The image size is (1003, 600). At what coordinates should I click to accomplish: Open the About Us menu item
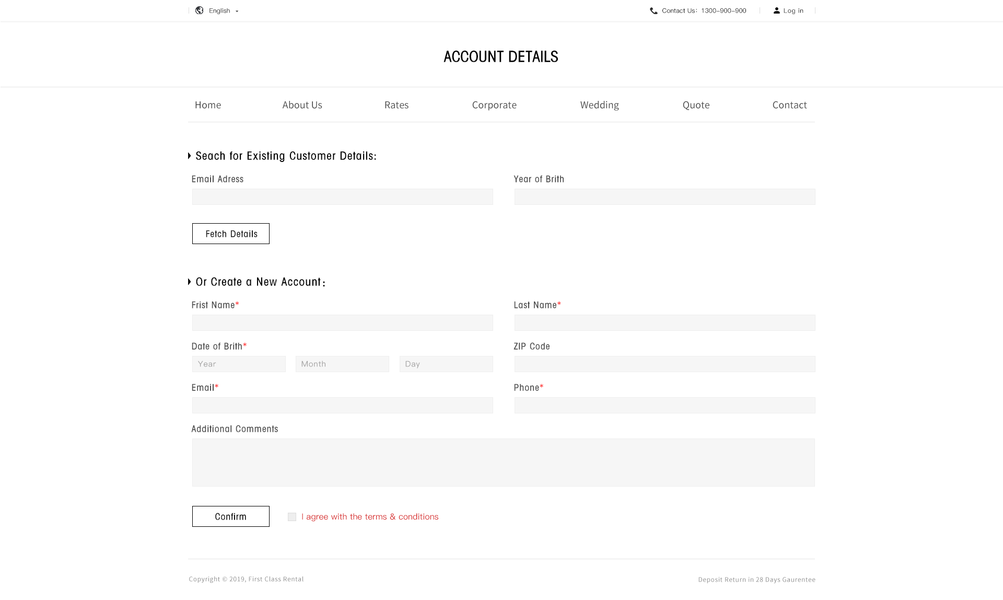tap(302, 105)
